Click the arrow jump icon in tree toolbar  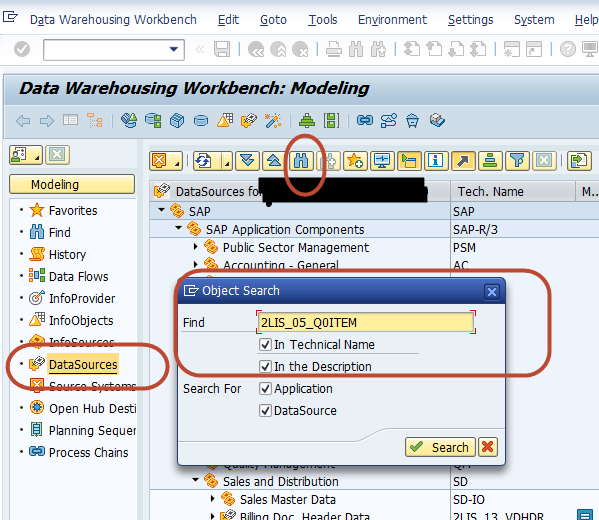pos(463,161)
